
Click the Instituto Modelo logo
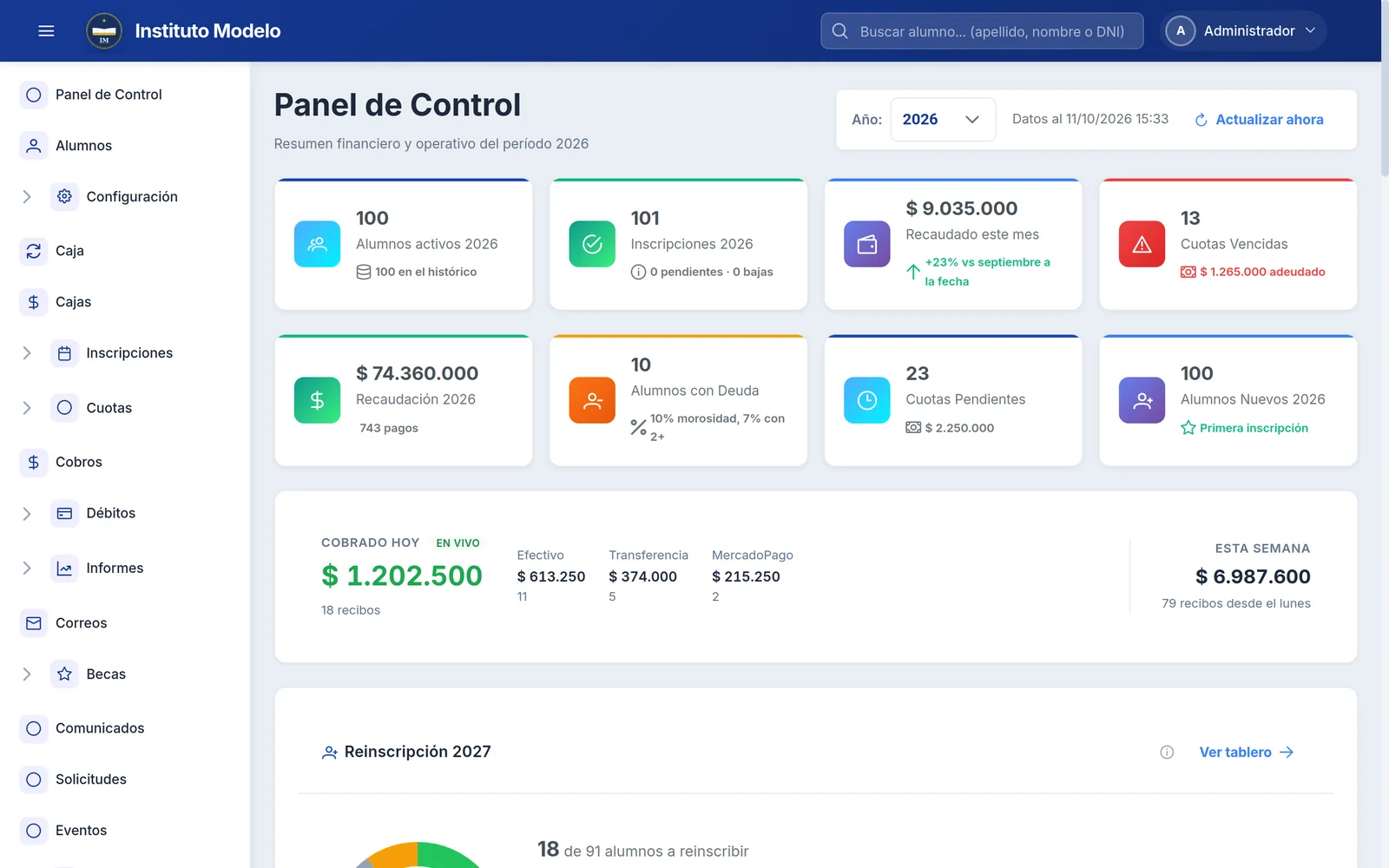[104, 31]
